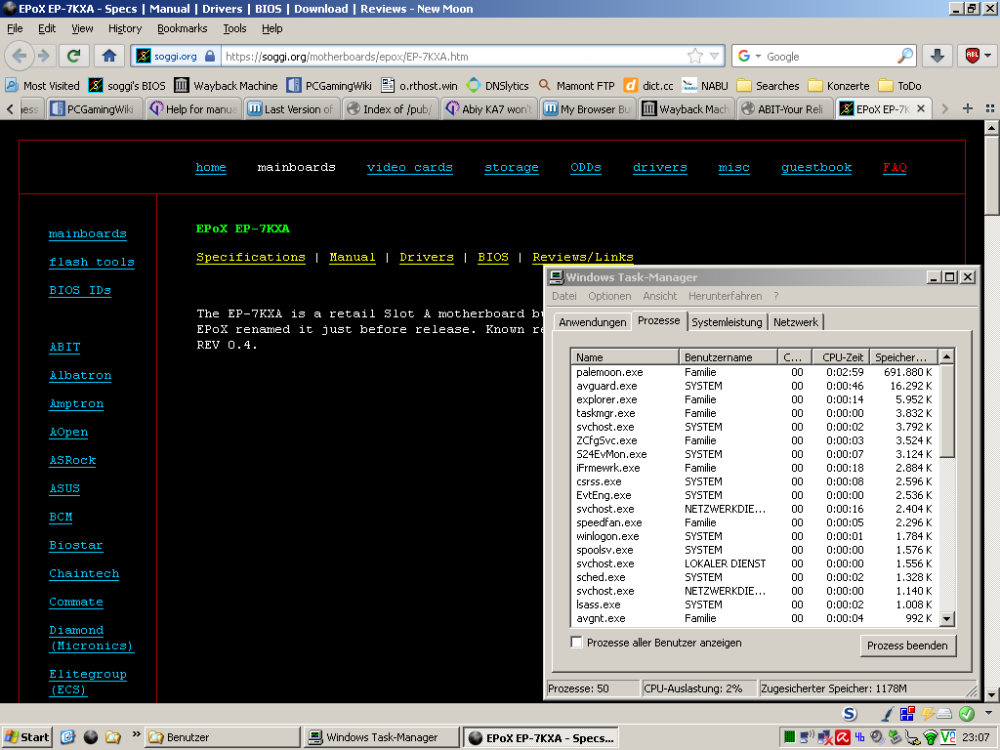
Task: Click the green CPU meter tray icon
Action: click(790, 737)
